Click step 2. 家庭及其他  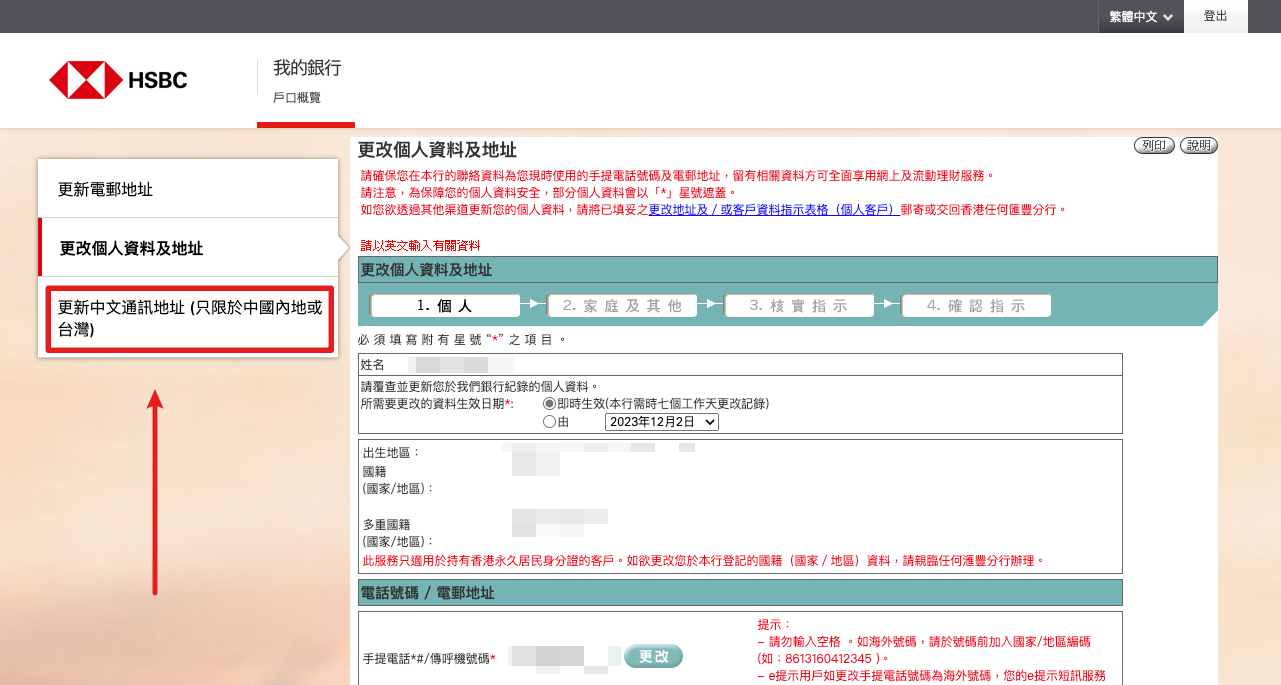[622, 306]
